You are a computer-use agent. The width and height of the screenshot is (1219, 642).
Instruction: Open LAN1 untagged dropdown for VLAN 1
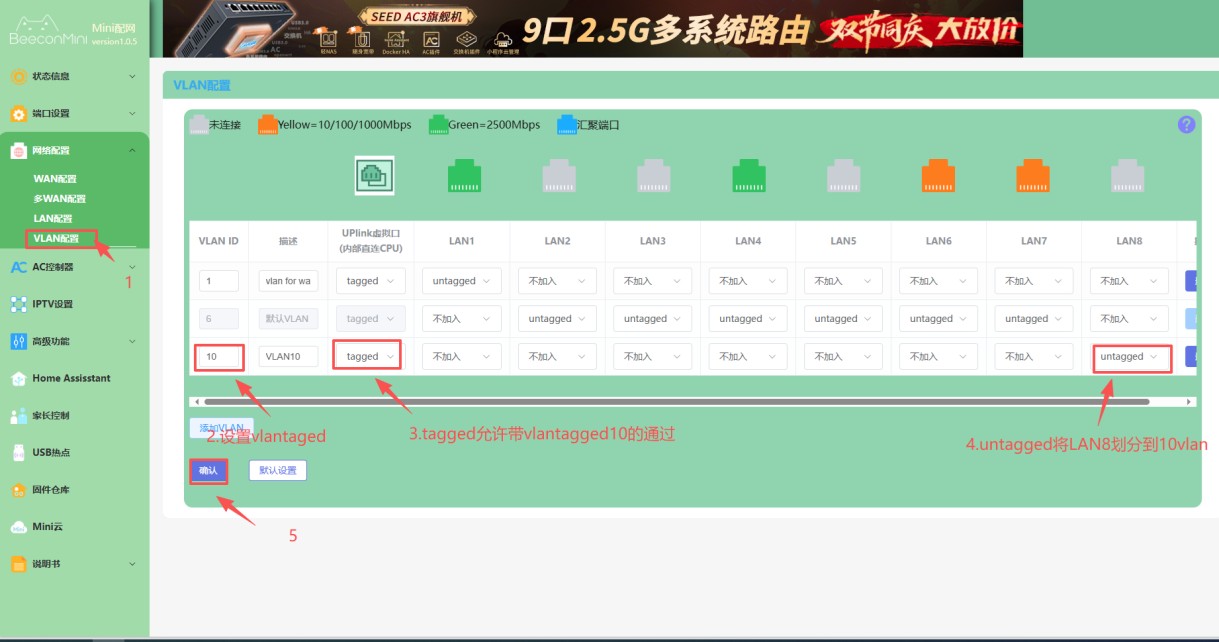[461, 281]
